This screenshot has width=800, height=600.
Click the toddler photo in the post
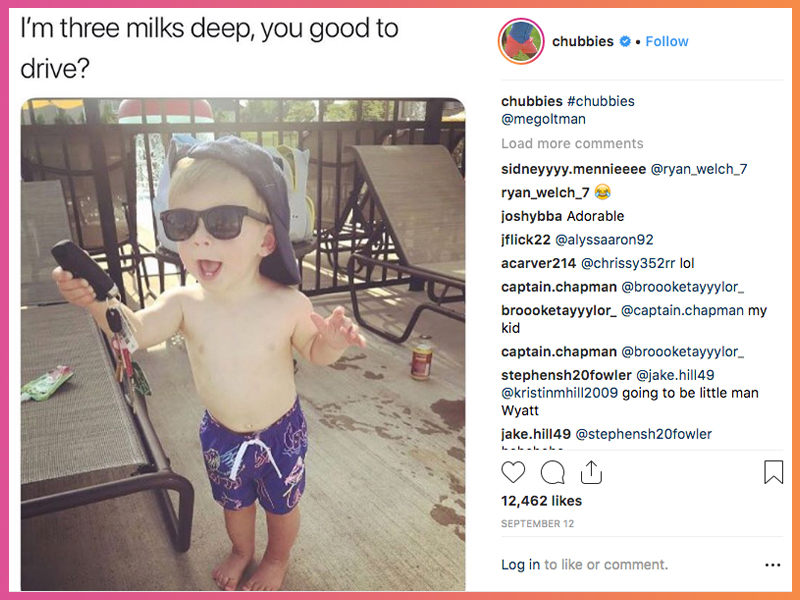point(243,344)
